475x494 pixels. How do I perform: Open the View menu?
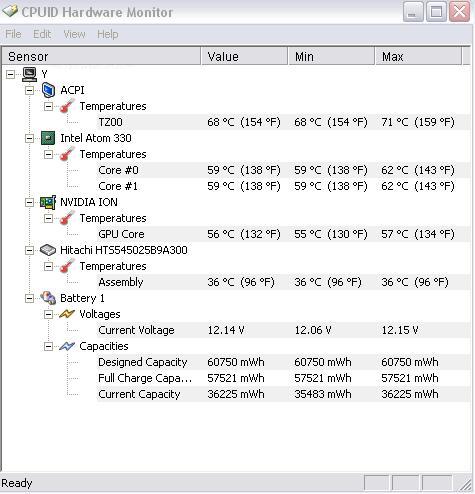(74, 34)
